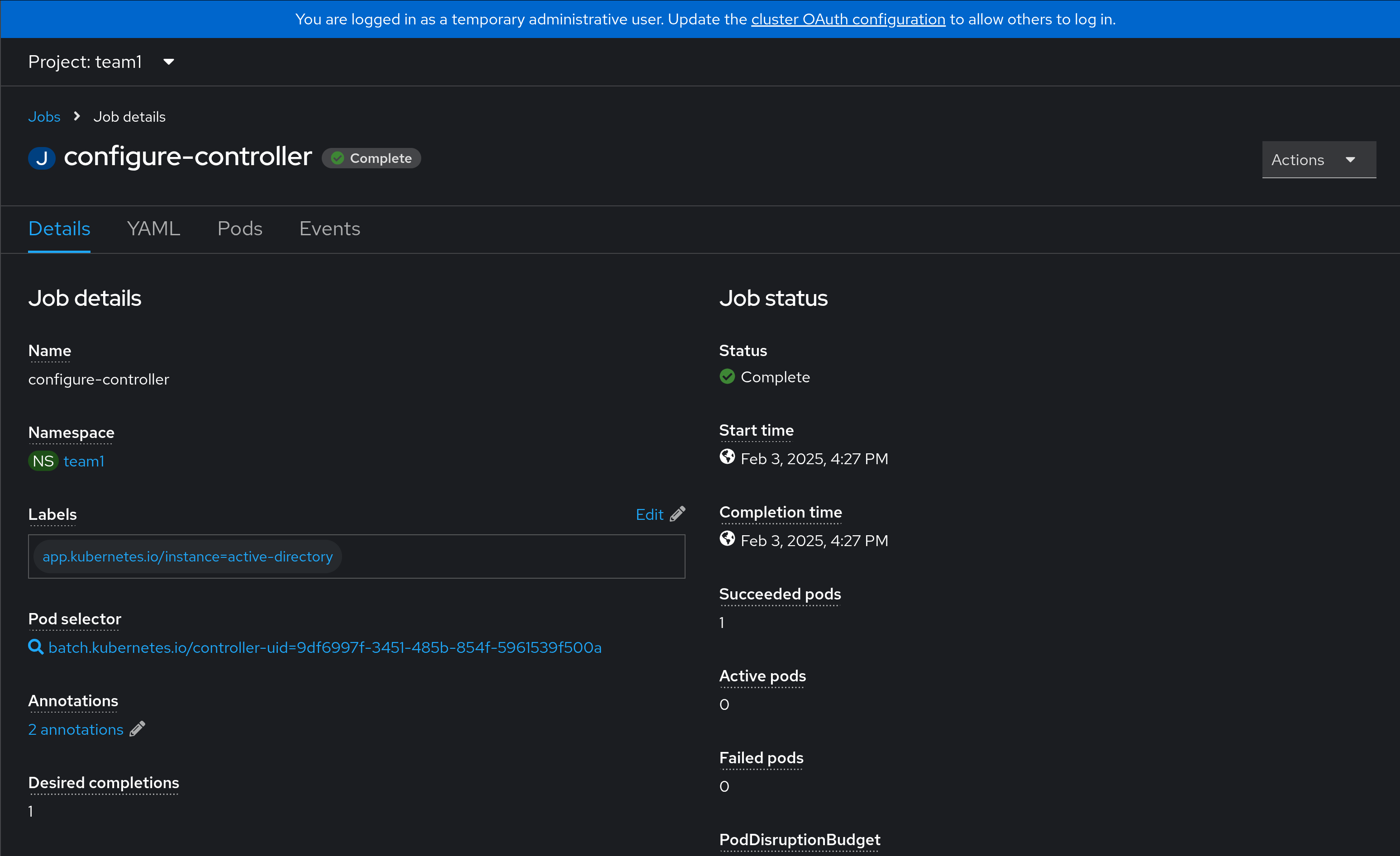
Task: Click the Active pods value 0
Action: click(x=724, y=704)
